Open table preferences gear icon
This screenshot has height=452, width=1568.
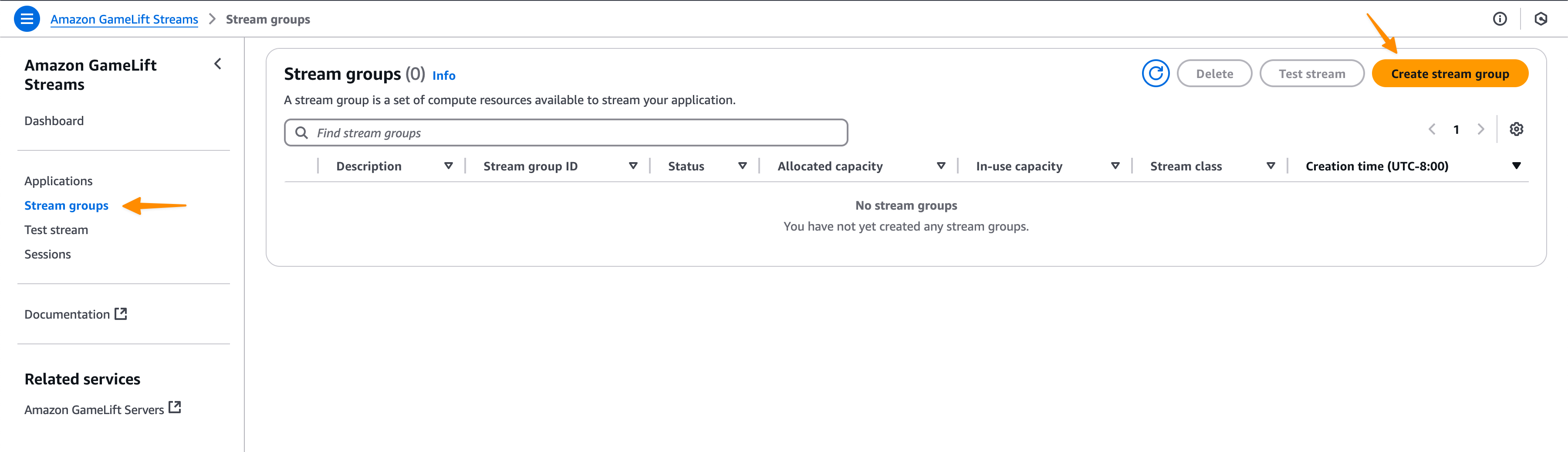(x=1516, y=129)
